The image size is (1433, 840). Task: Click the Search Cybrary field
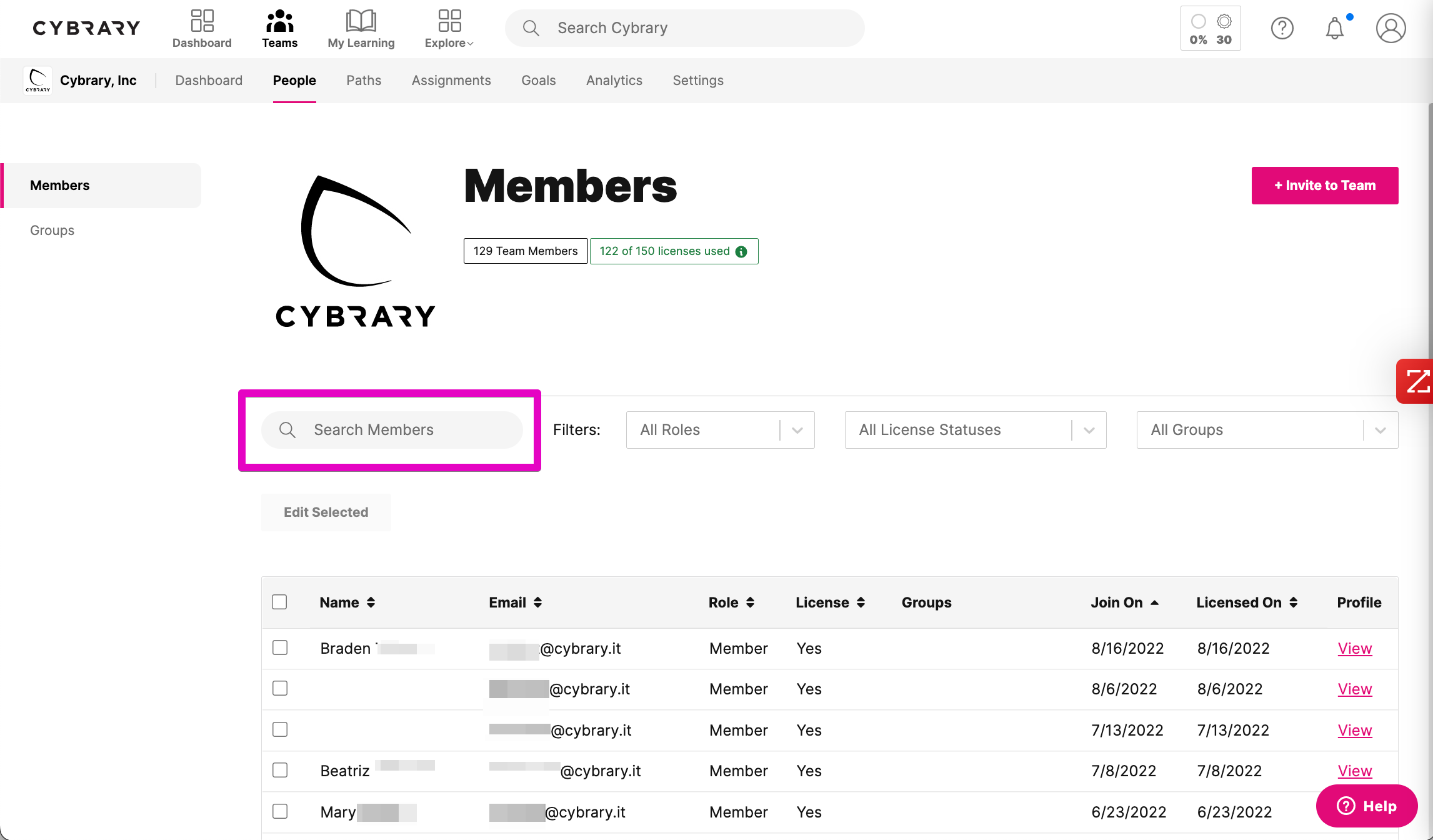[684, 28]
